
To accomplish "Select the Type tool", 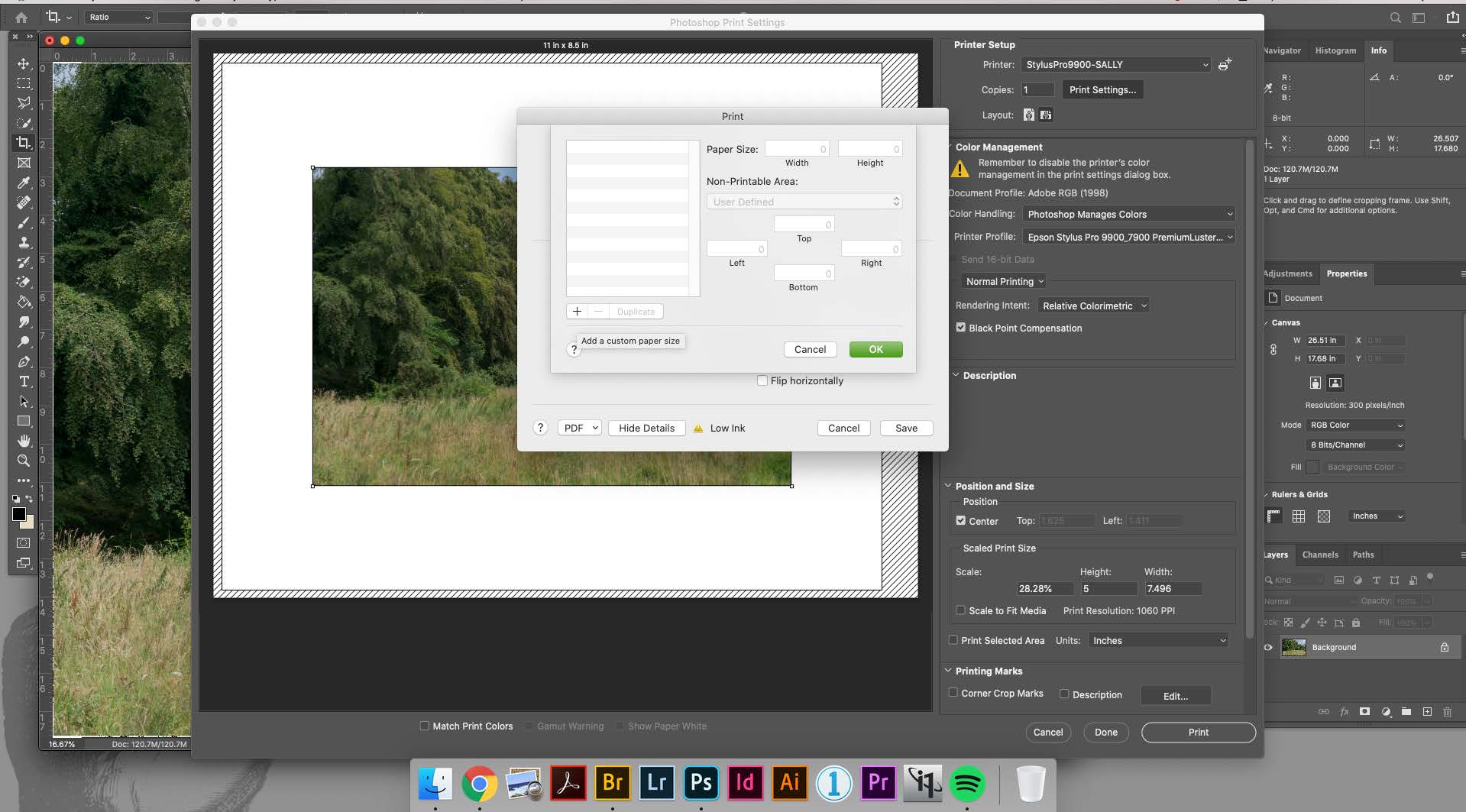I will coord(24,381).
